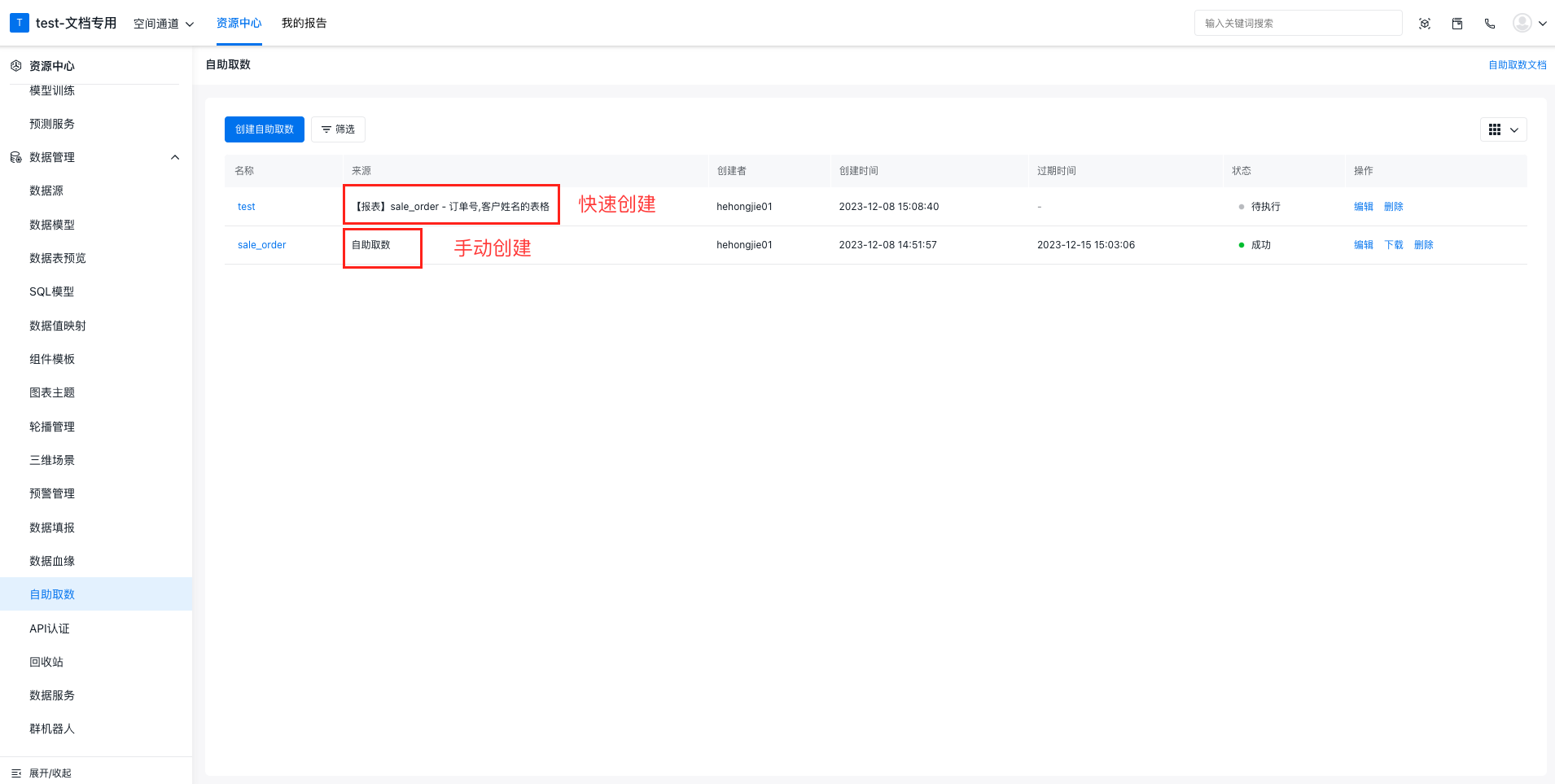Open the scan icon in top bar
The width and height of the screenshot is (1555, 784).
[x=1425, y=24]
